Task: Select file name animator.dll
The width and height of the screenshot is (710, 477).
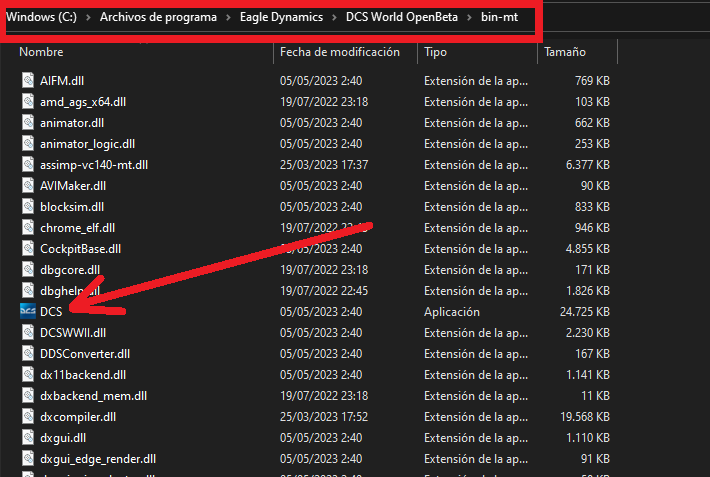Action: pyautogui.click(x=72, y=123)
